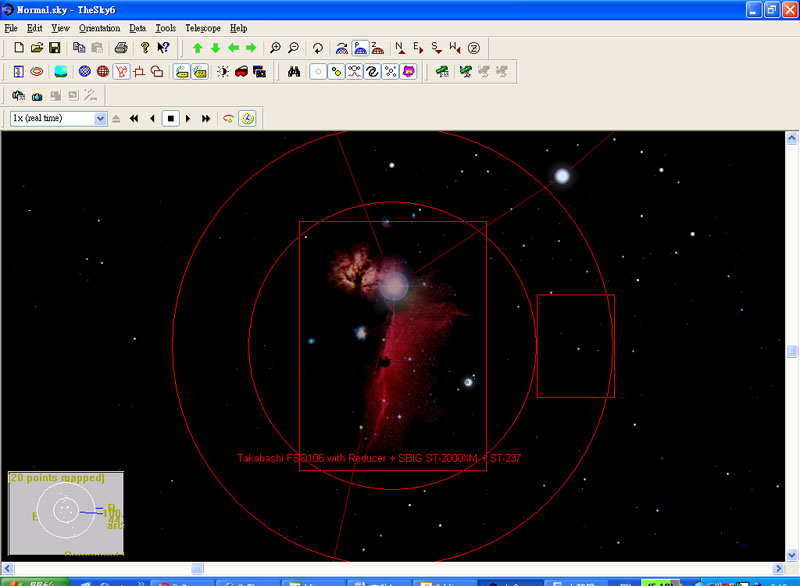Click the horizontal scrollbar at bottom
This screenshot has width=800, height=586.
click(196, 568)
